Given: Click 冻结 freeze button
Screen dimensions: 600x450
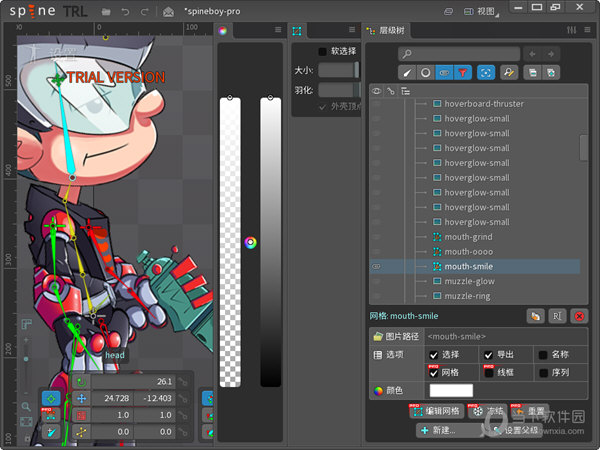Looking at the screenshot, I should (x=488, y=411).
